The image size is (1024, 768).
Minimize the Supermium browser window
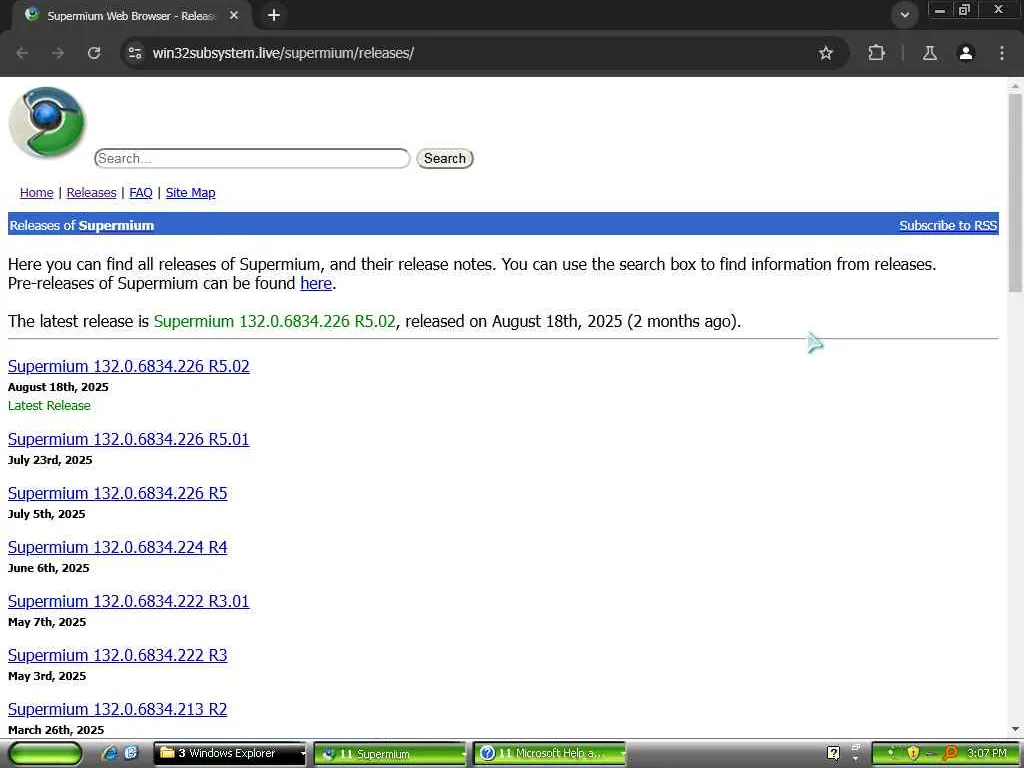pyautogui.click(x=940, y=10)
